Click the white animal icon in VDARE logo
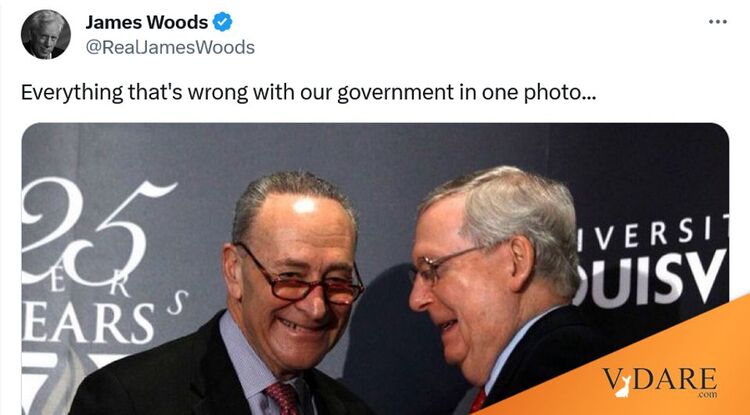Viewport: 750px width, 415px height. (x=622, y=387)
